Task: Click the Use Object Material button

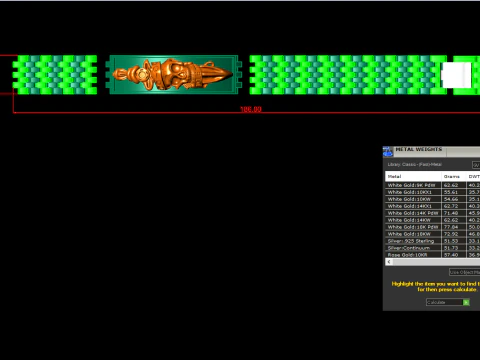Action: tap(464, 272)
